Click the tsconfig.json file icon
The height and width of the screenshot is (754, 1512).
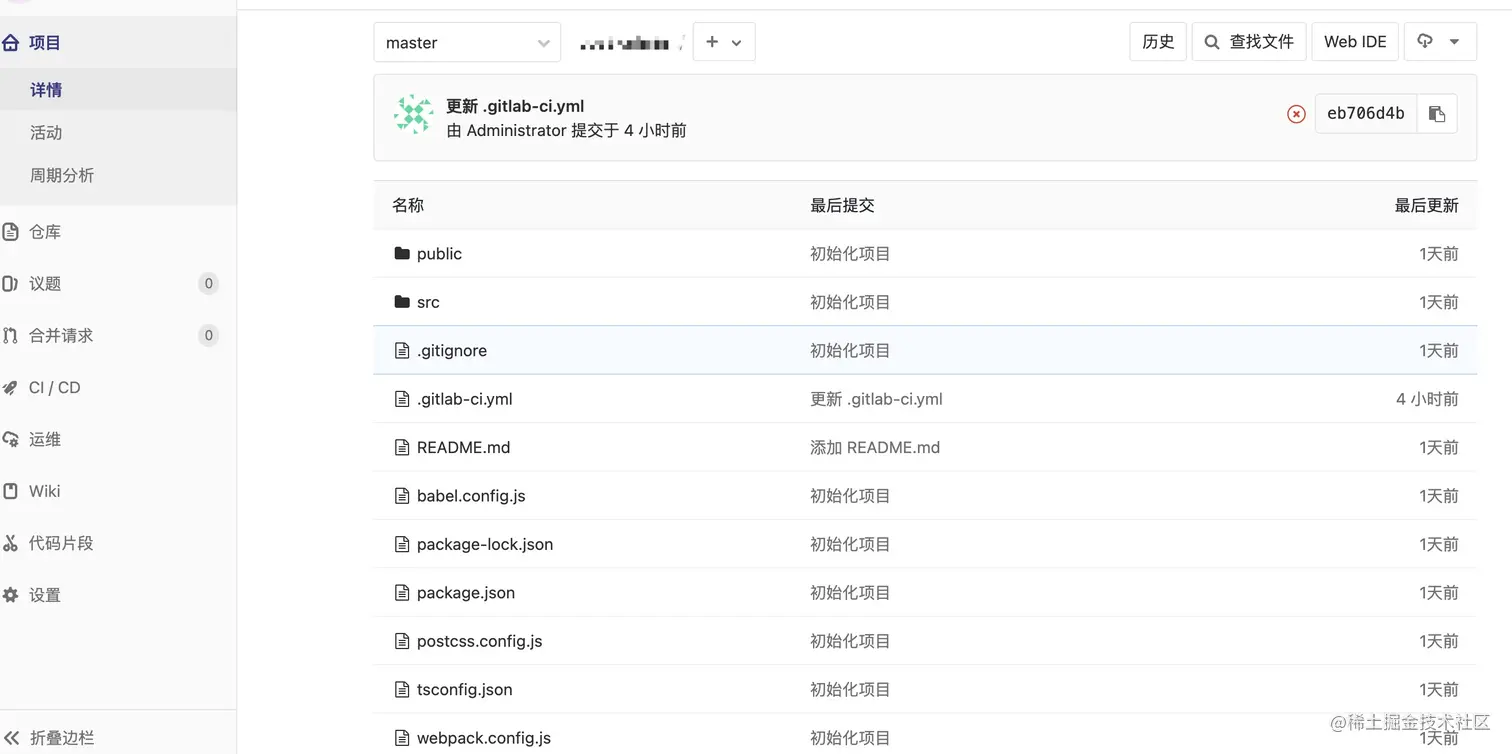(x=402, y=689)
